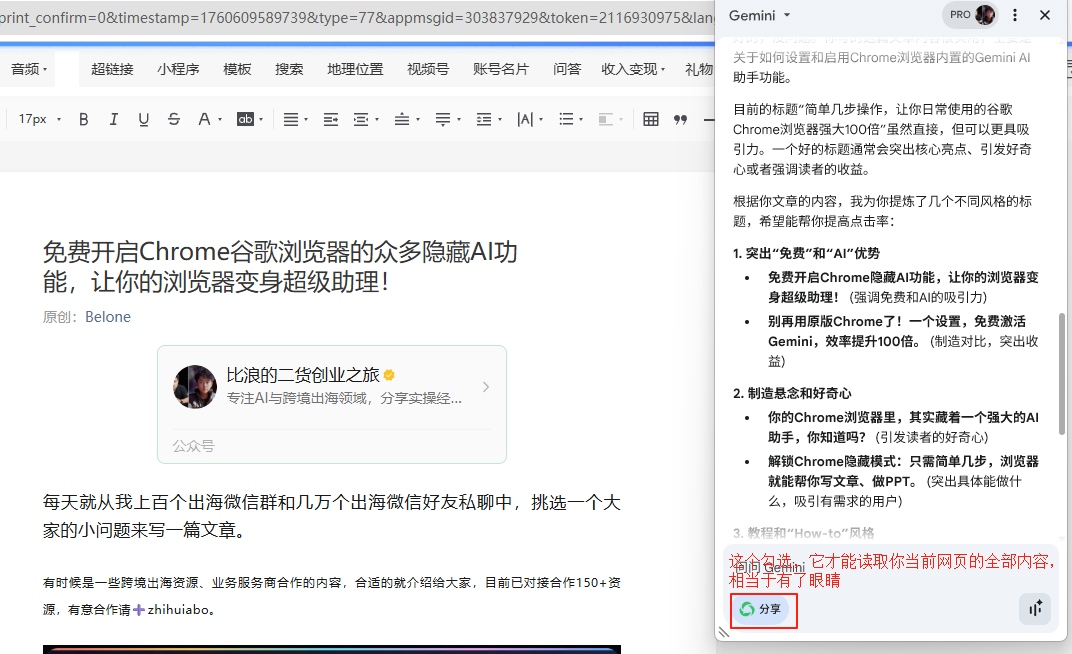This screenshot has width=1072, height=654.
Task: Insert a table using table icon
Action: click(651, 120)
